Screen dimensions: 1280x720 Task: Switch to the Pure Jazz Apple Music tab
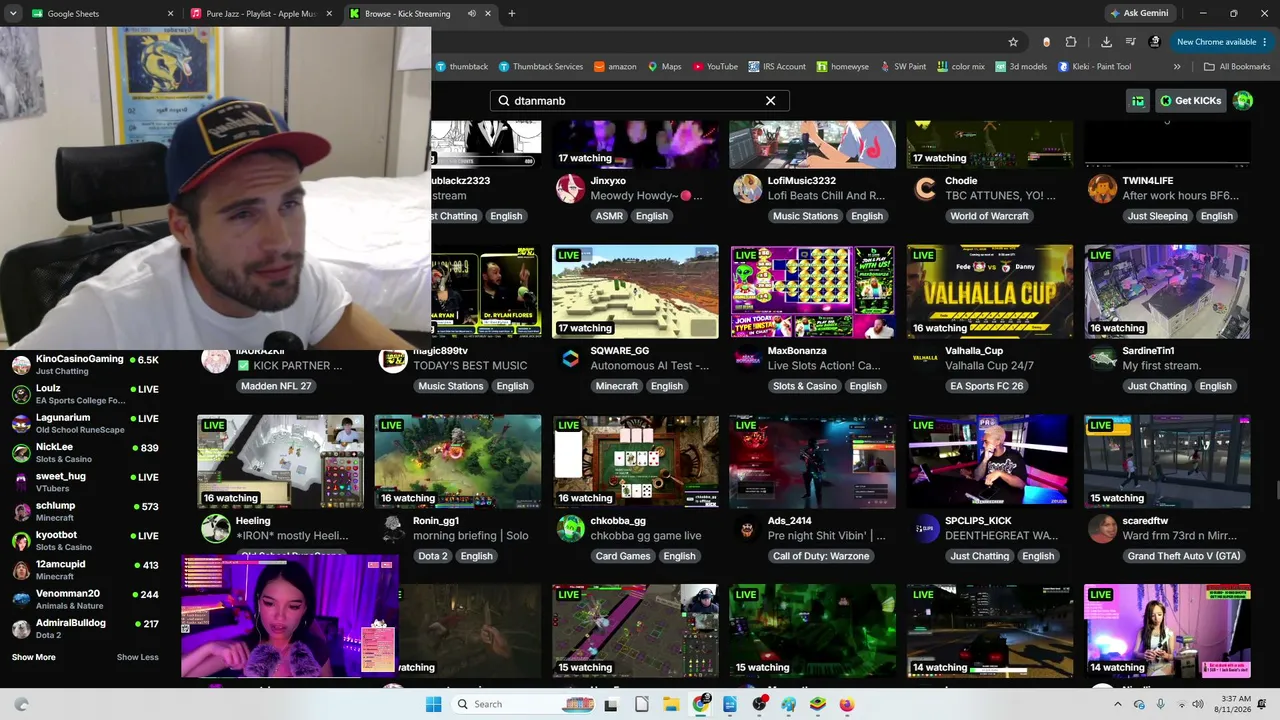click(263, 14)
